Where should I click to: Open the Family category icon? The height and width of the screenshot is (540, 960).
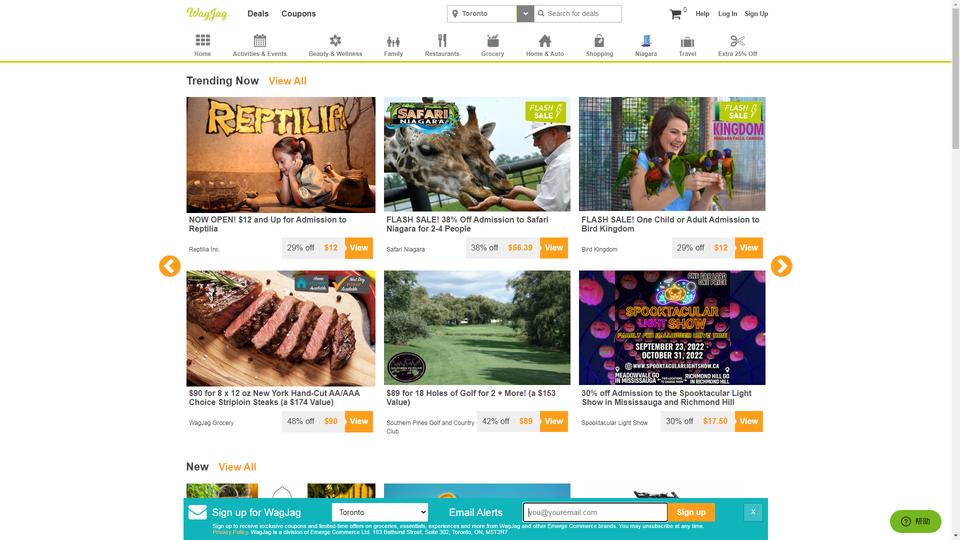click(393, 41)
